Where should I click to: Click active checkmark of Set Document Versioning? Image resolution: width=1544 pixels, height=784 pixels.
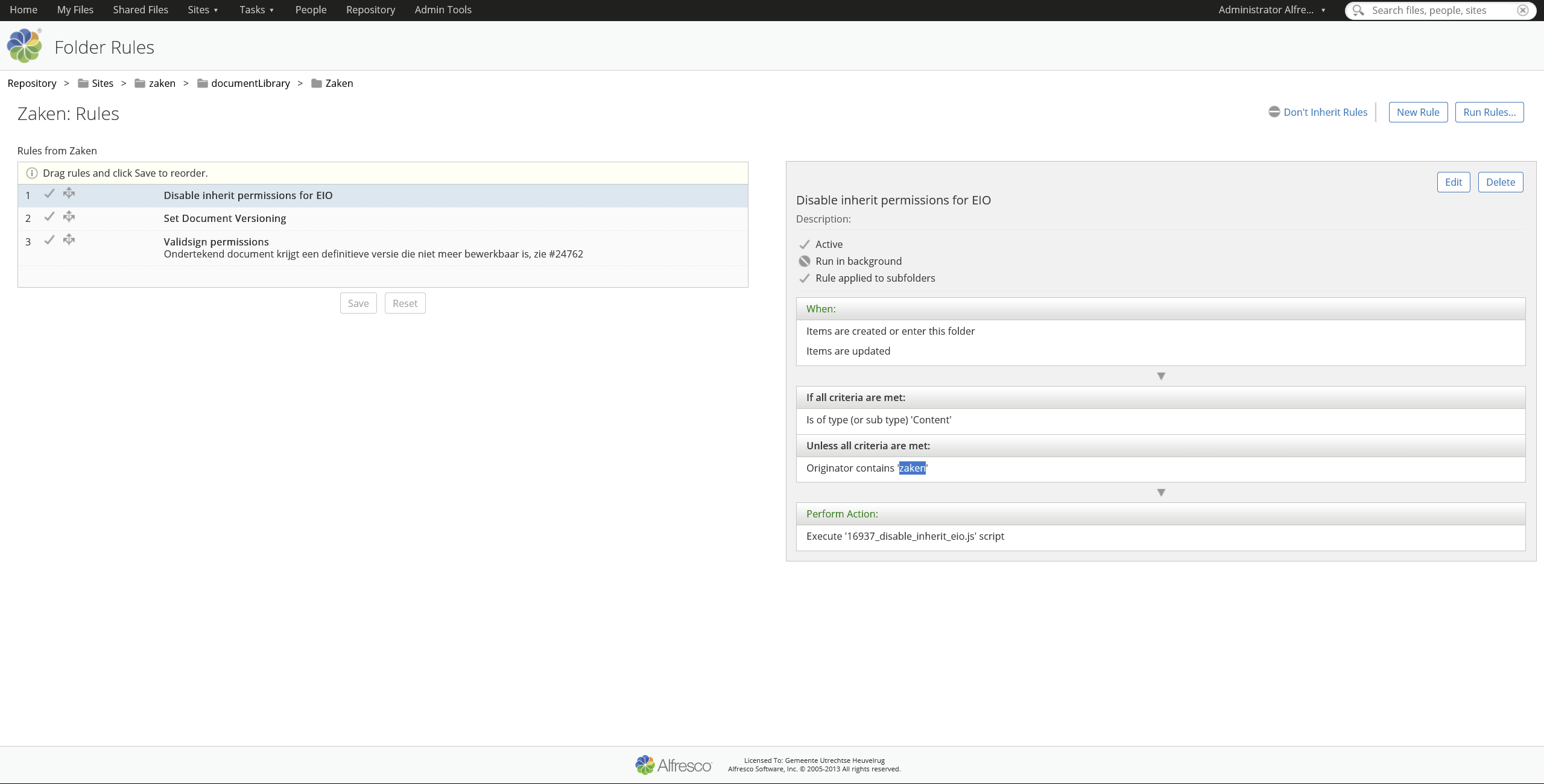click(49, 217)
